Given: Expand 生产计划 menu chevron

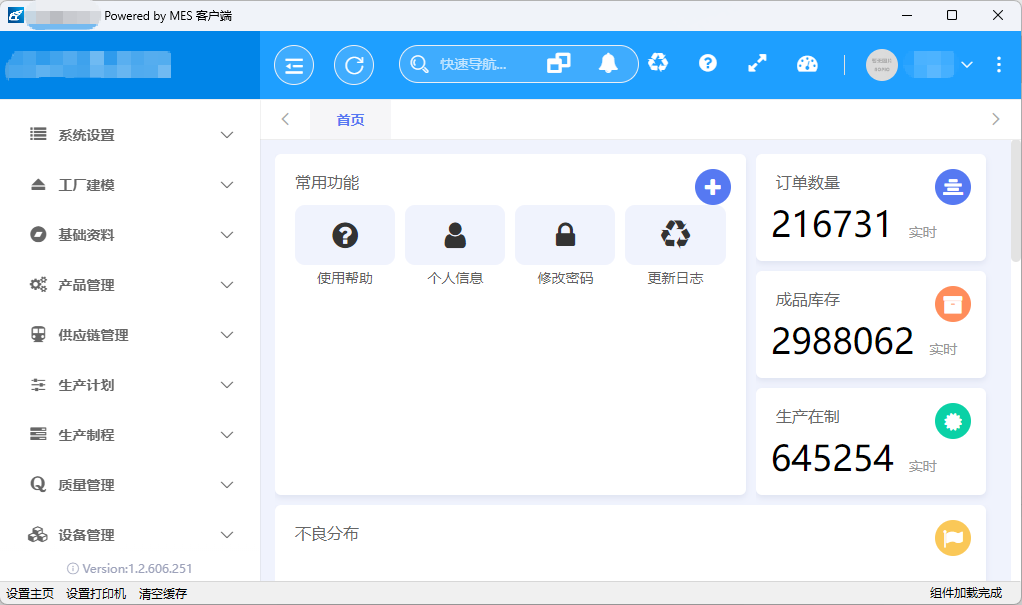Looking at the screenshot, I should coord(227,385).
